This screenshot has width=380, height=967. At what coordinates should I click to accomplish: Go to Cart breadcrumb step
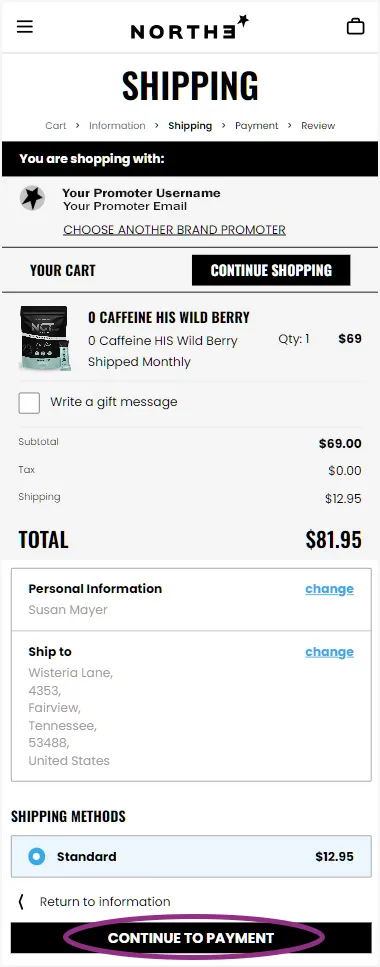(56, 125)
